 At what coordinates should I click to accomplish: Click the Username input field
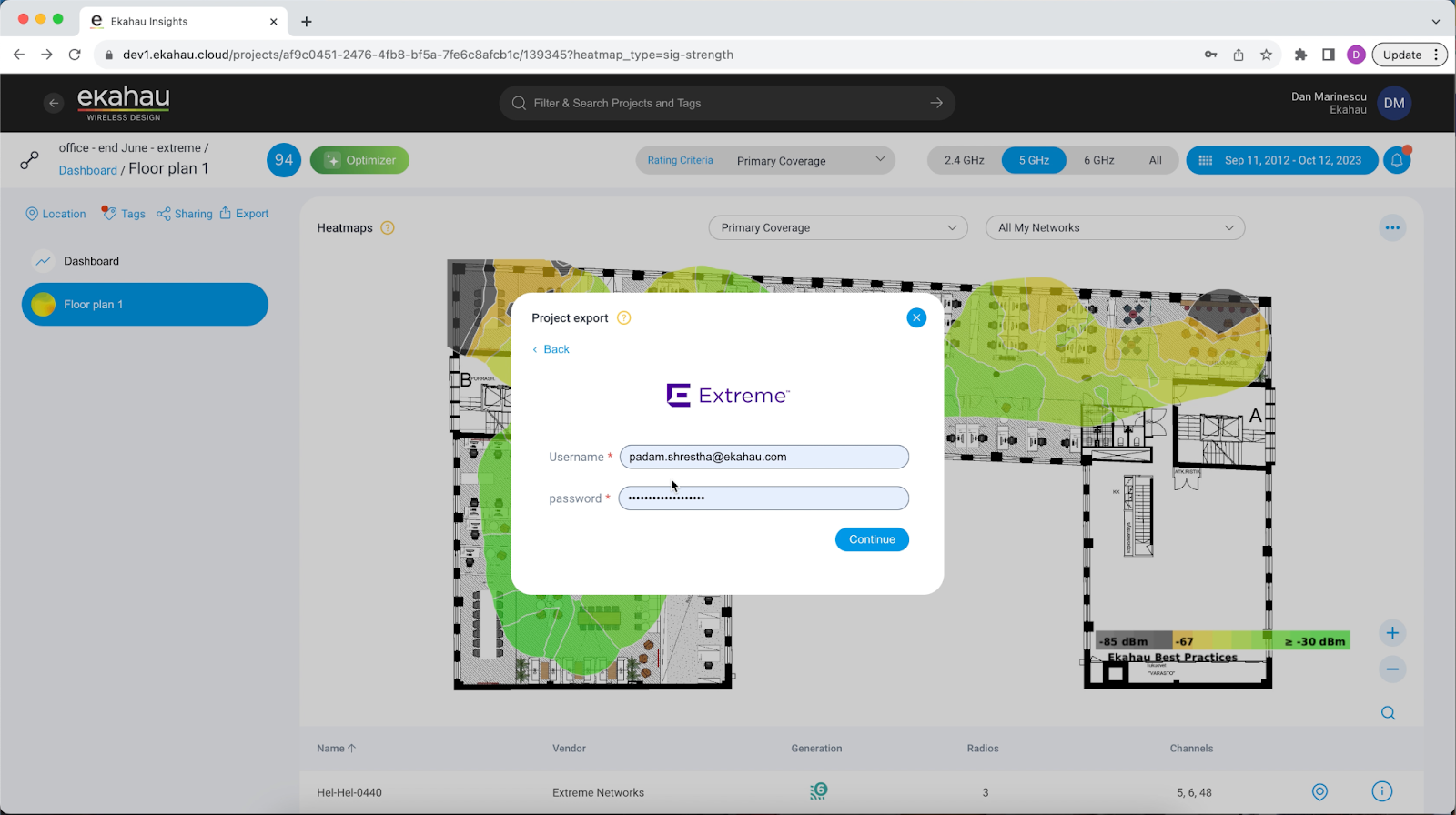click(x=764, y=457)
